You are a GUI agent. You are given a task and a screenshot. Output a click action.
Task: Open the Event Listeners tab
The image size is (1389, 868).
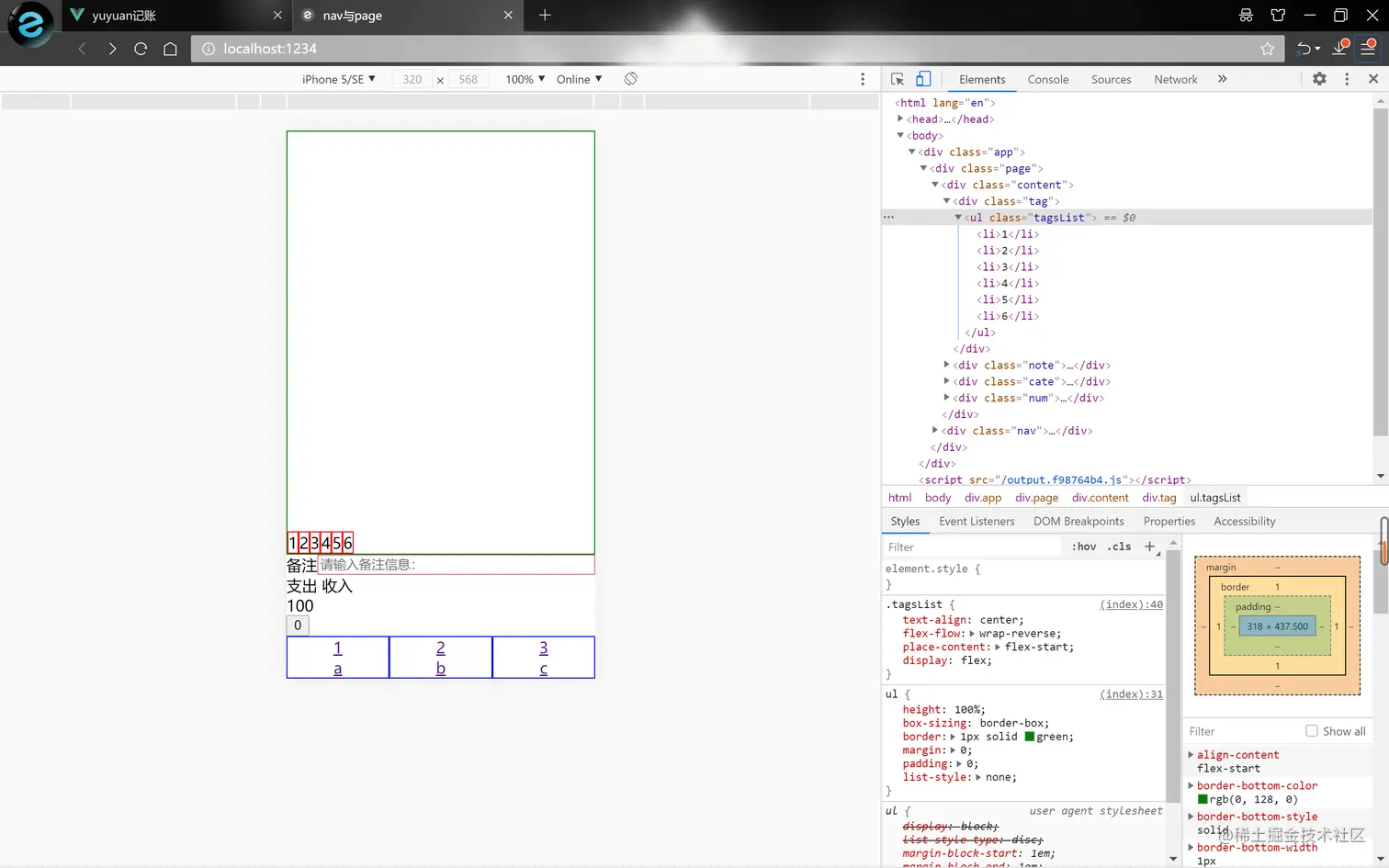tap(977, 521)
